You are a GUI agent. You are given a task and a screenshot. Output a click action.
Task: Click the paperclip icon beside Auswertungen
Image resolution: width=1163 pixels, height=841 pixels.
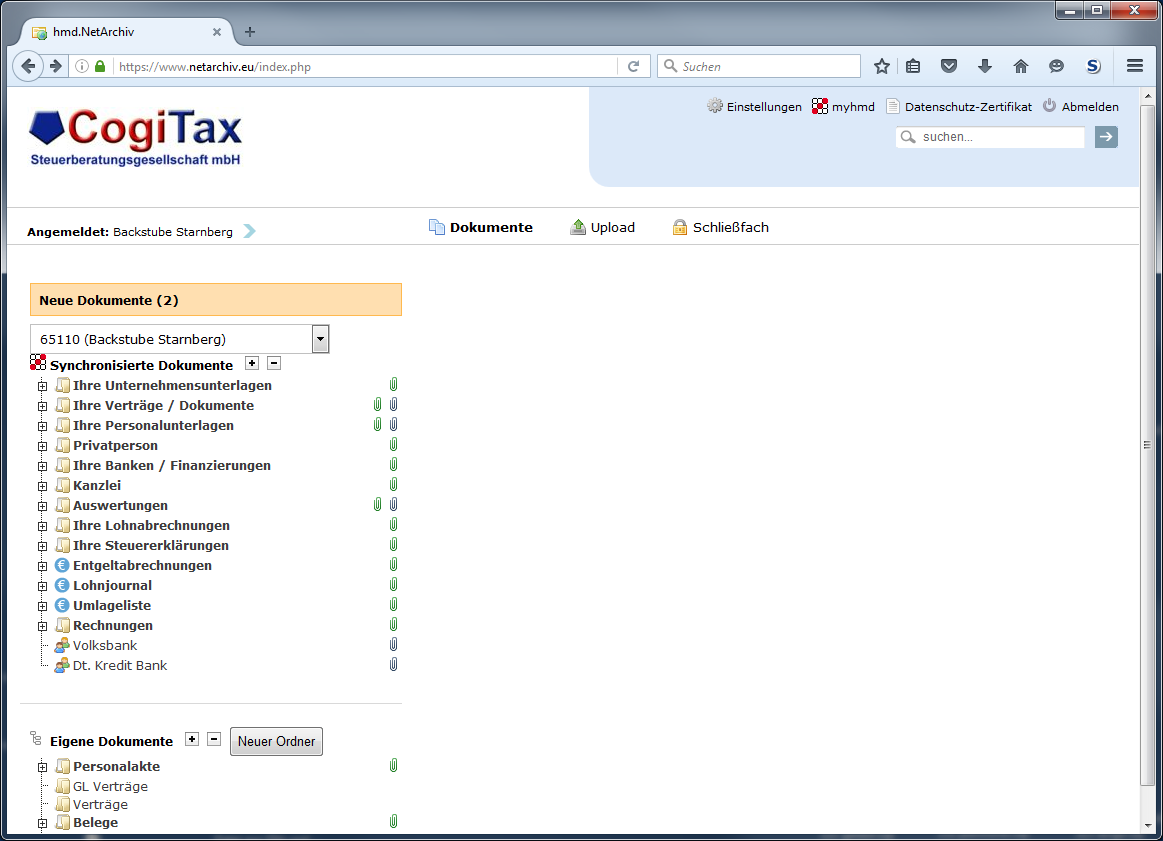coord(377,504)
